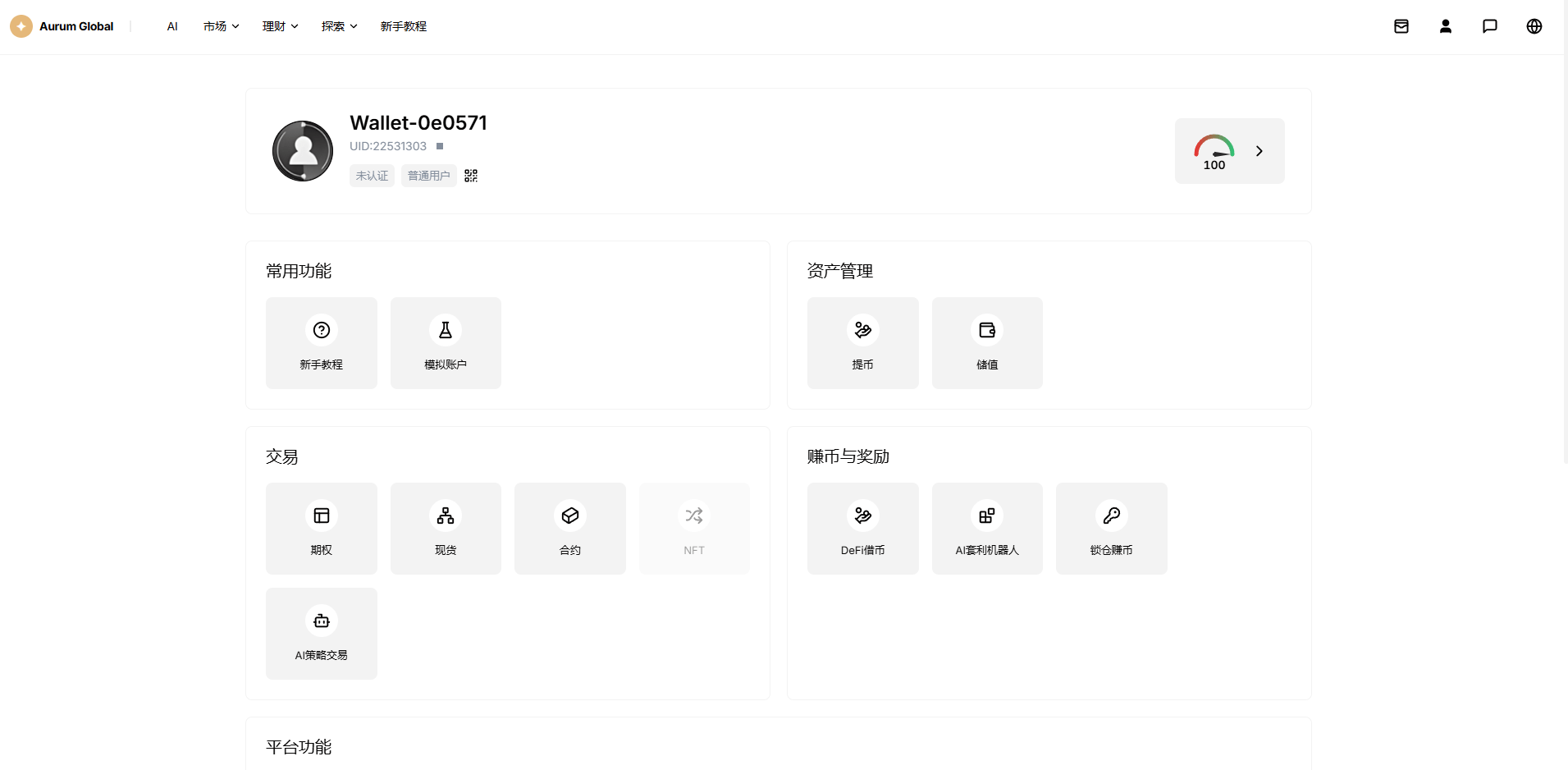
Task: Click the 资产管理 section heading
Action: click(840, 271)
